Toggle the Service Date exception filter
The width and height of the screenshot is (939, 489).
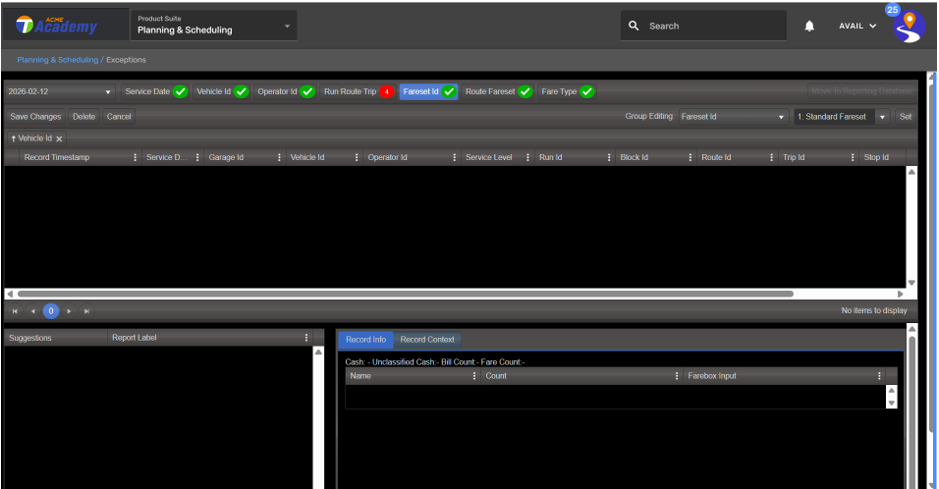point(155,91)
